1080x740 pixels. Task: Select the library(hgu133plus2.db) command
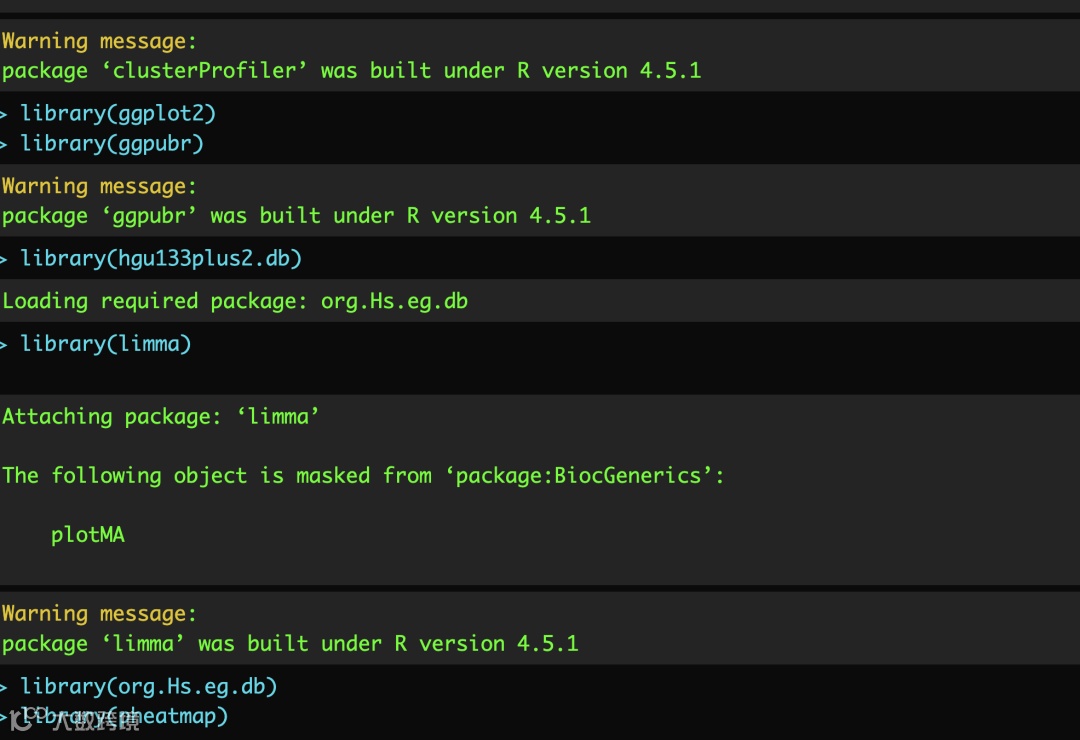[x=161, y=259]
